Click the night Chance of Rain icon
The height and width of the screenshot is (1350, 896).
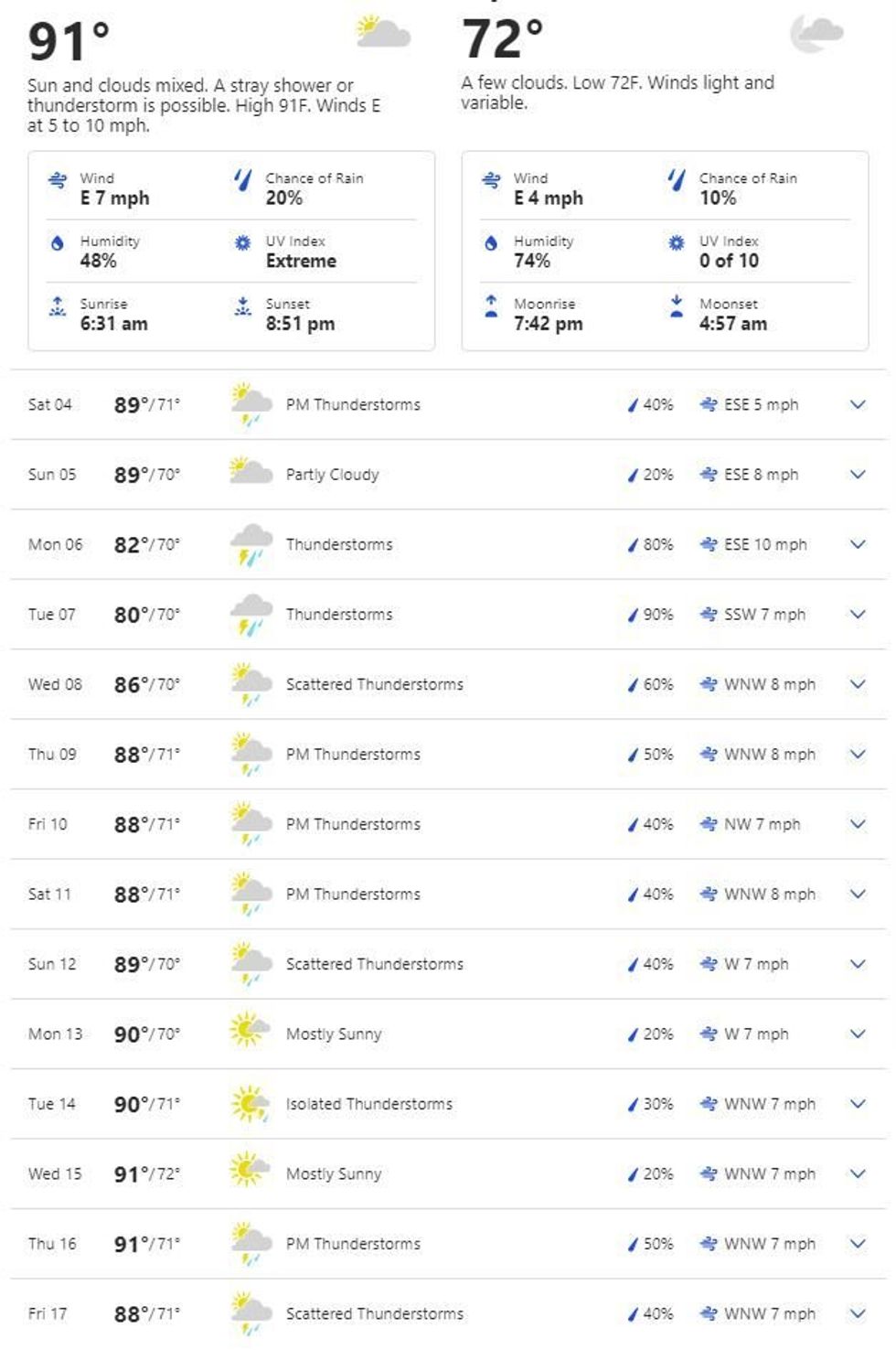677,179
